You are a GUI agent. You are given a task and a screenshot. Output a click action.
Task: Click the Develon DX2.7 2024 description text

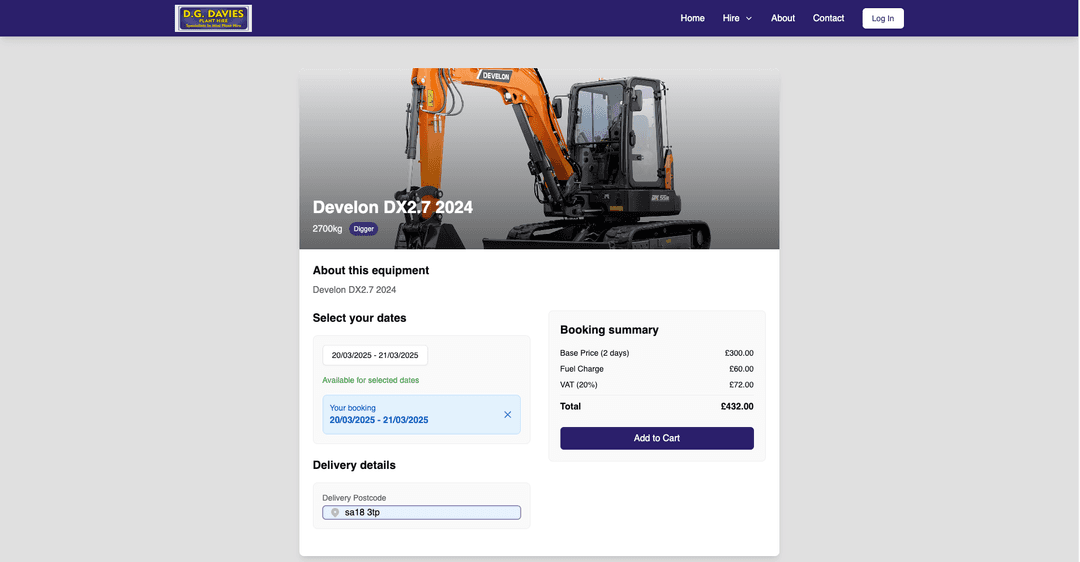click(x=354, y=290)
